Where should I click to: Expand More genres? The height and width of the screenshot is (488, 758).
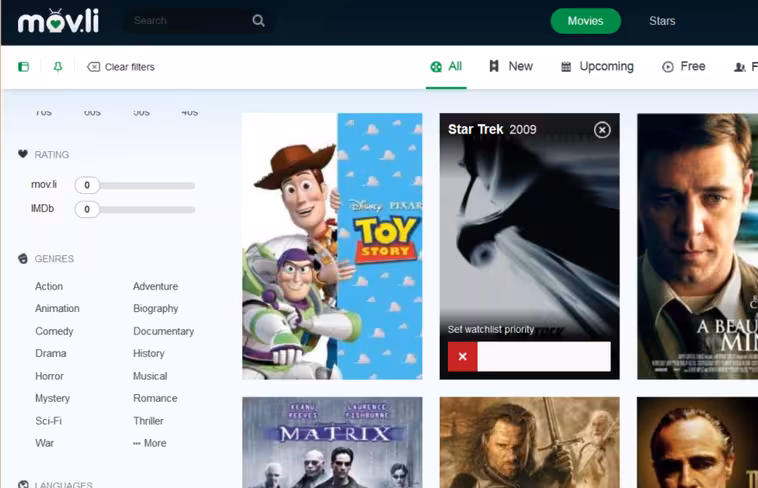click(x=150, y=443)
